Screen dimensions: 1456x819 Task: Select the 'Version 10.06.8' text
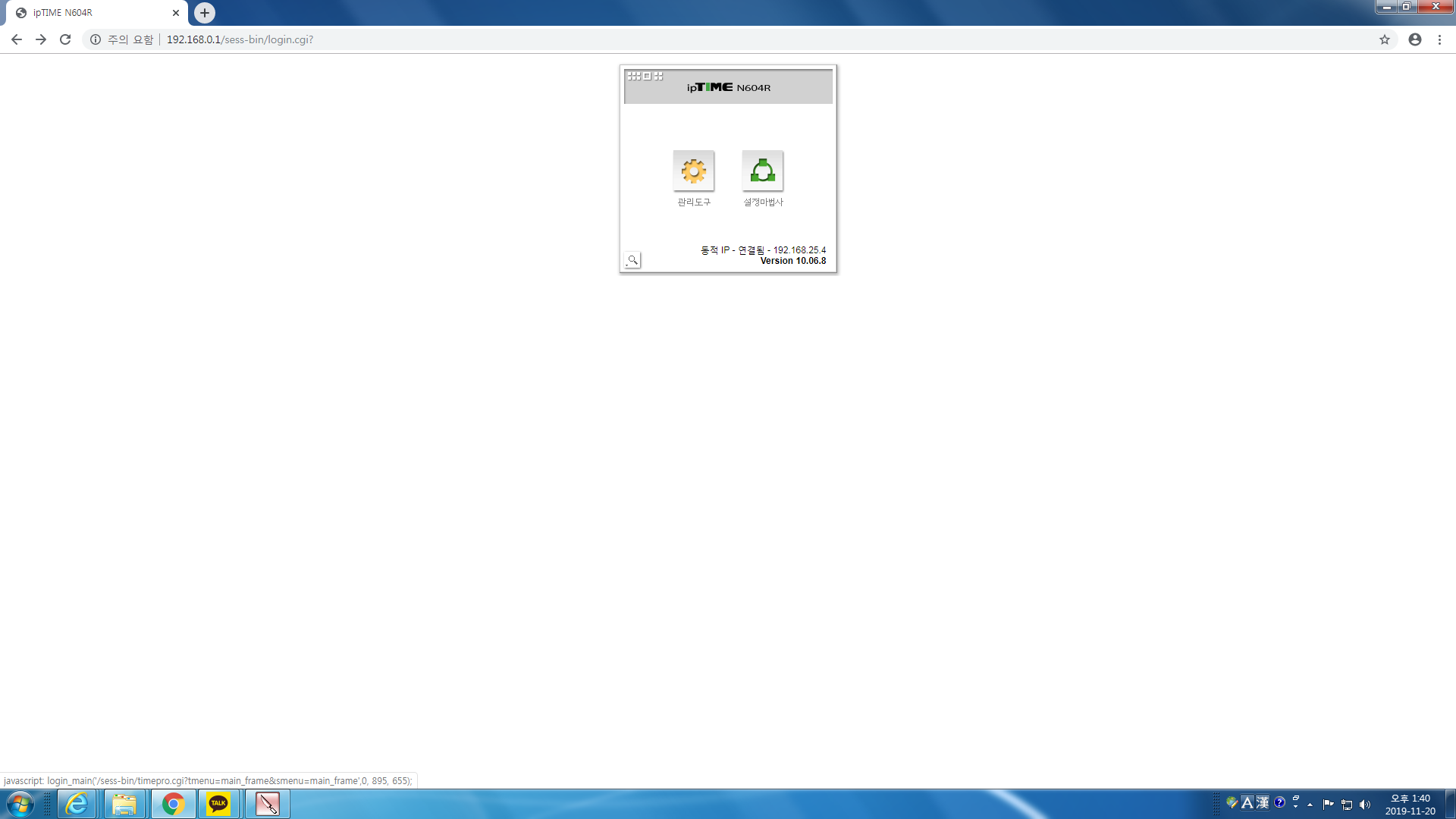[793, 261]
